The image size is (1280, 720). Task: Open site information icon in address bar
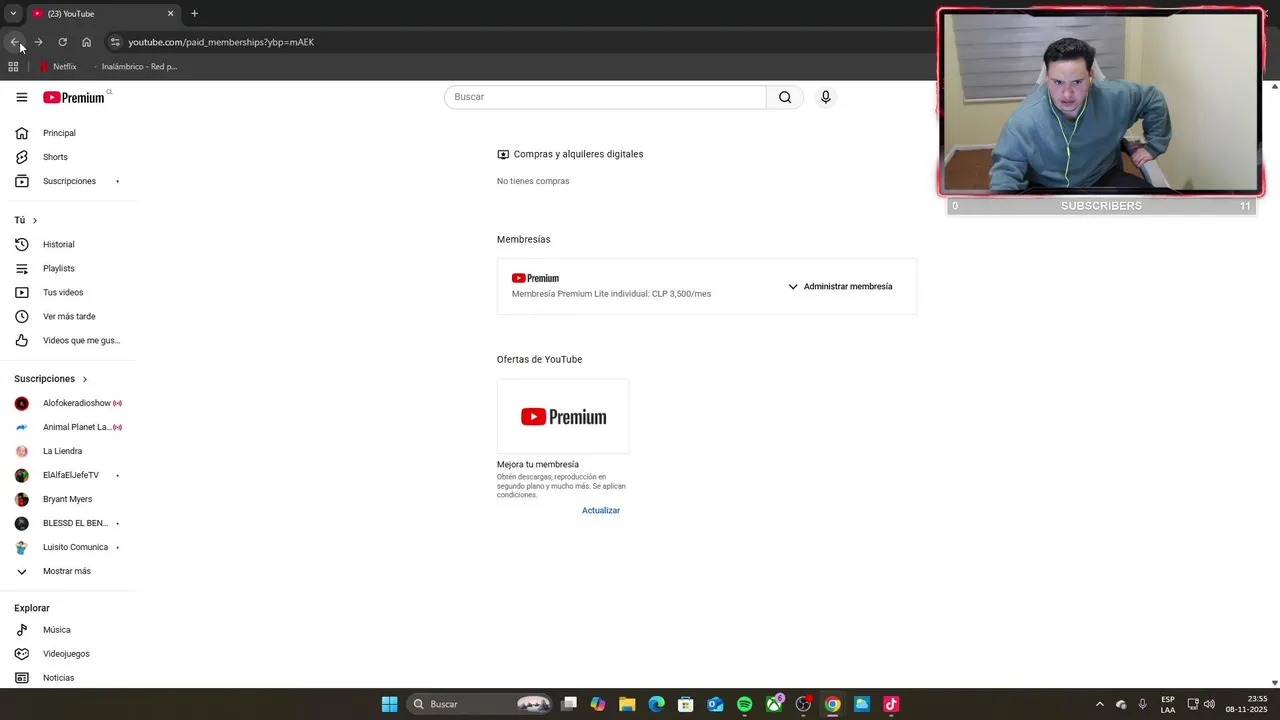point(115,42)
